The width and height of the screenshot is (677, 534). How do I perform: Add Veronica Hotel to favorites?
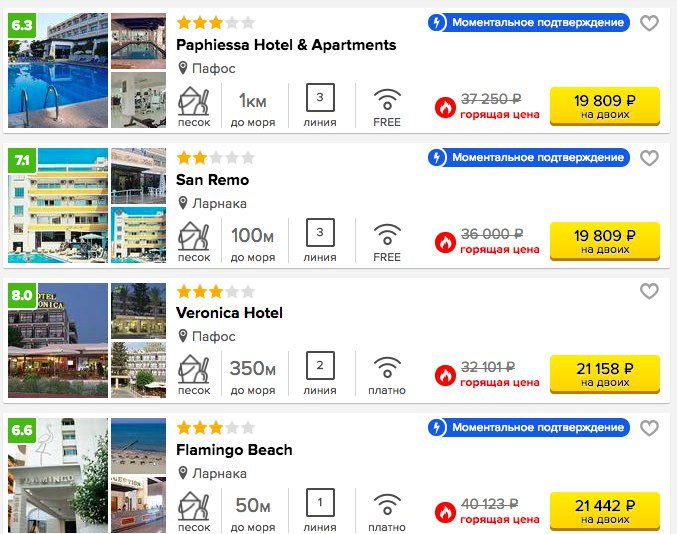click(x=649, y=291)
